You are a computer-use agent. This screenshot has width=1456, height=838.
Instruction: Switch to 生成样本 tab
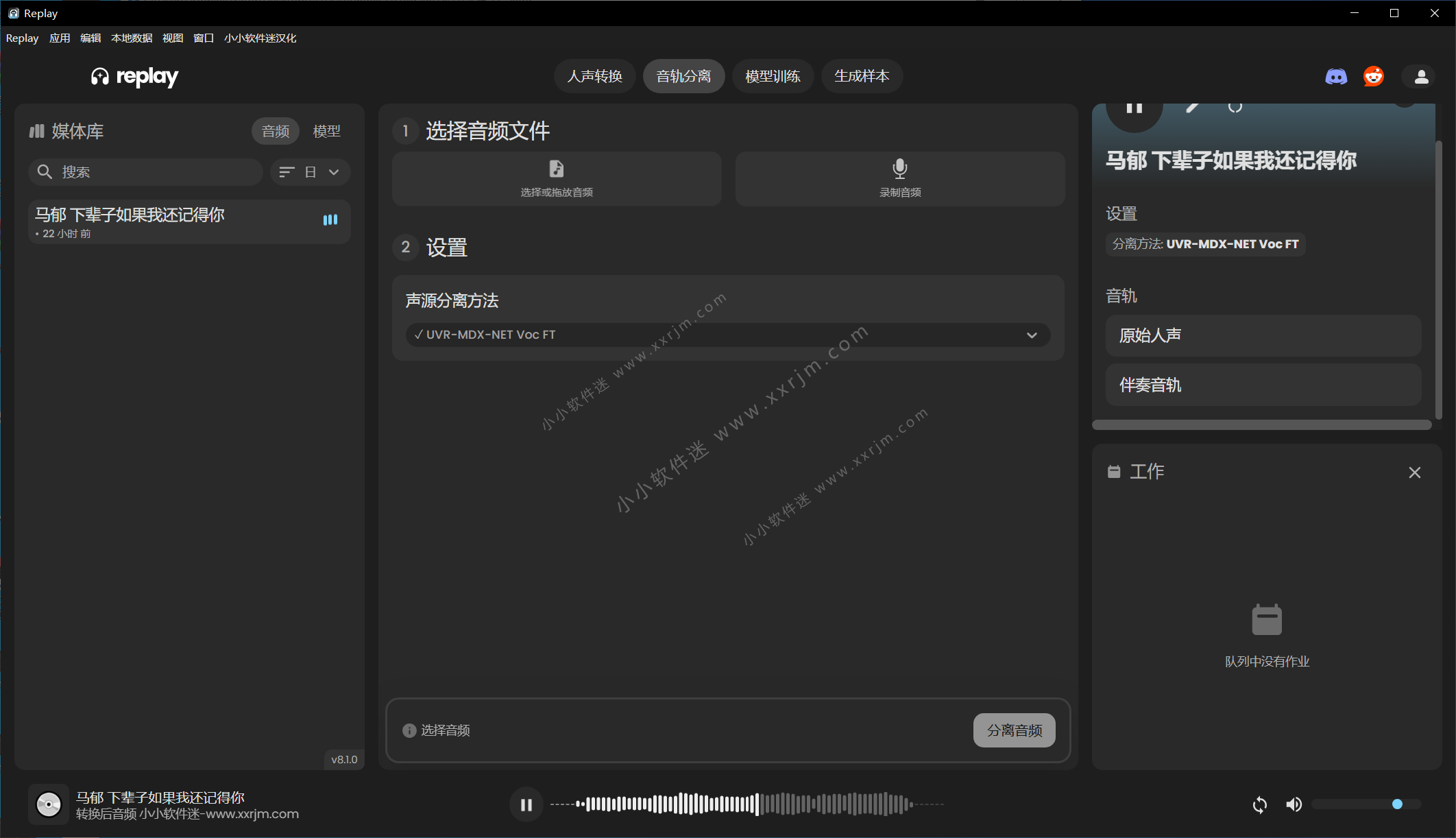pyautogui.click(x=862, y=76)
